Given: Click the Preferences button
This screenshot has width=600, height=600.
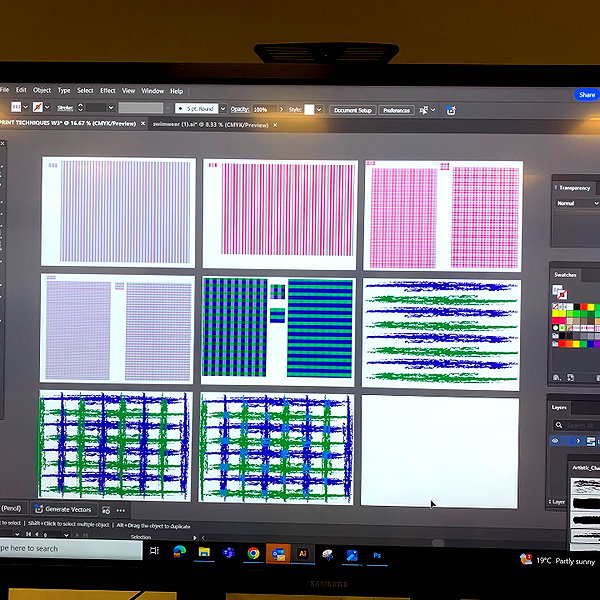Looking at the screenshot, I should tap(396, 111).
